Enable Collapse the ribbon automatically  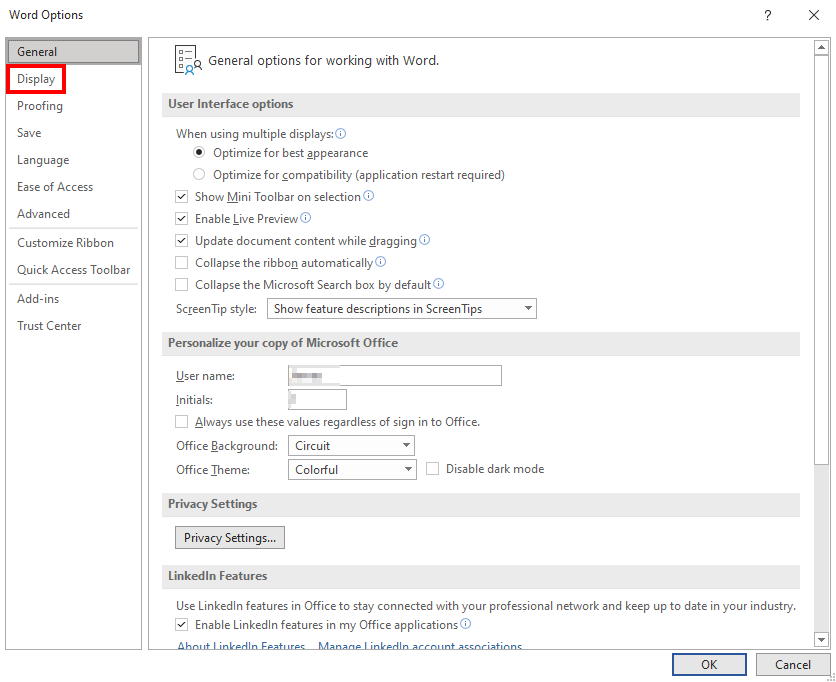pyautogui.click(x=182, y=263)
